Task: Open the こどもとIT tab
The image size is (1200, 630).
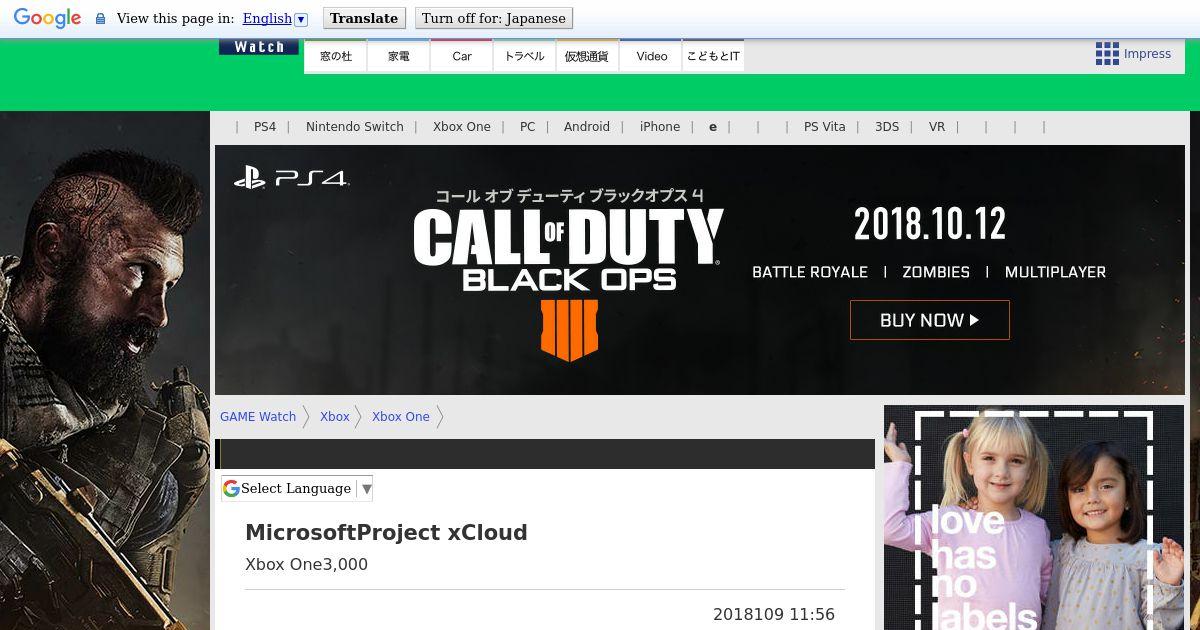Action: 713,56
